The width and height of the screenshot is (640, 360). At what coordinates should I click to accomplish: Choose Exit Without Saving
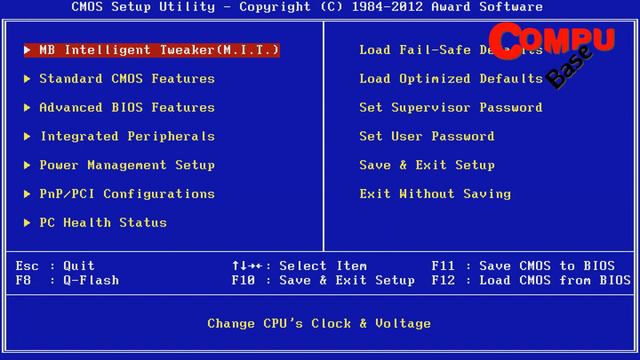pos(435,194)
